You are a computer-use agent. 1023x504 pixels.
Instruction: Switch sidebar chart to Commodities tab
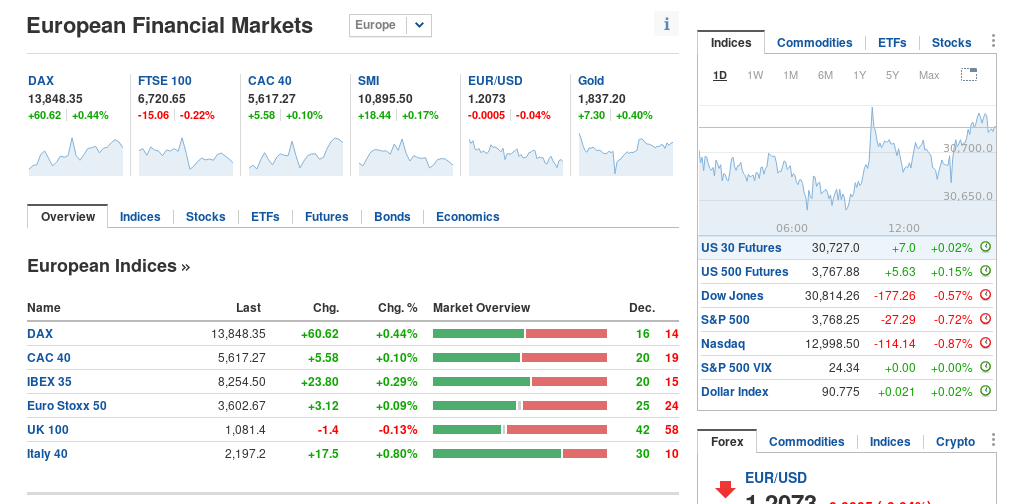tap(814, 42)
